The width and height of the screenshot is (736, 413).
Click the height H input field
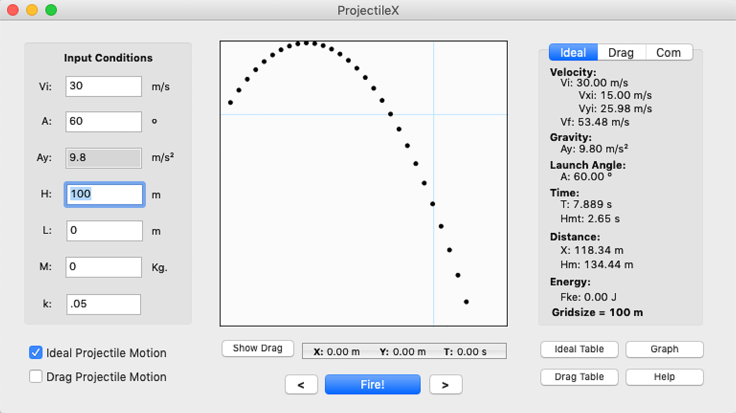point(104,194)
